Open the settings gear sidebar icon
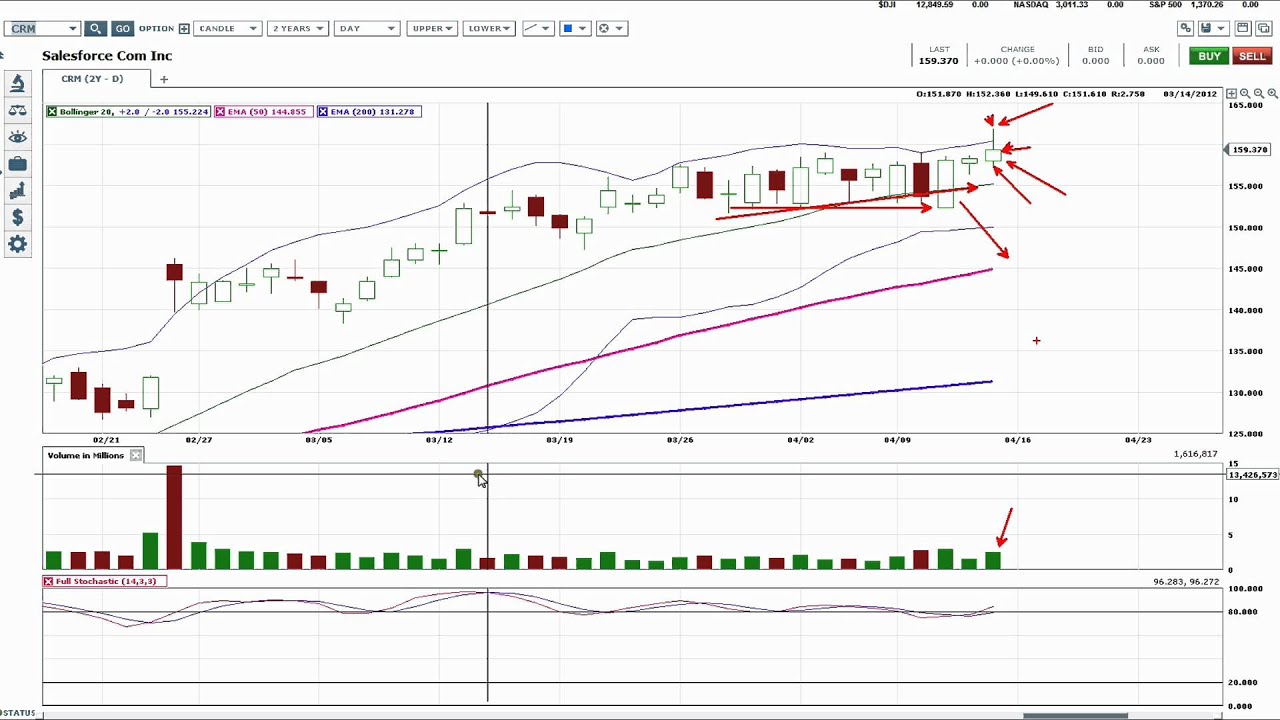 [x=17, y=244]
